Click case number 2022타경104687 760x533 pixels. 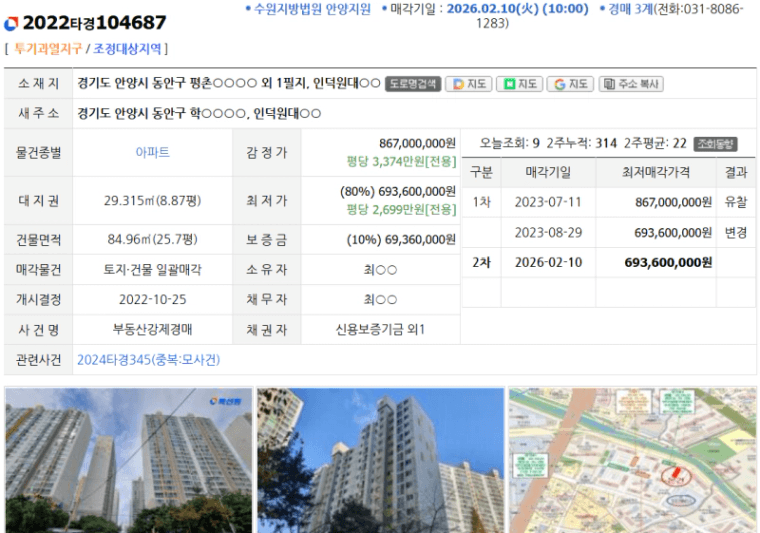(x=95, y=23)
